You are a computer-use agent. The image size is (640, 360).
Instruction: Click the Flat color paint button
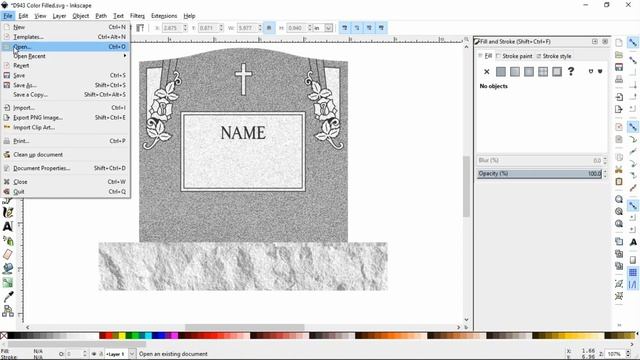click(501, 72)
